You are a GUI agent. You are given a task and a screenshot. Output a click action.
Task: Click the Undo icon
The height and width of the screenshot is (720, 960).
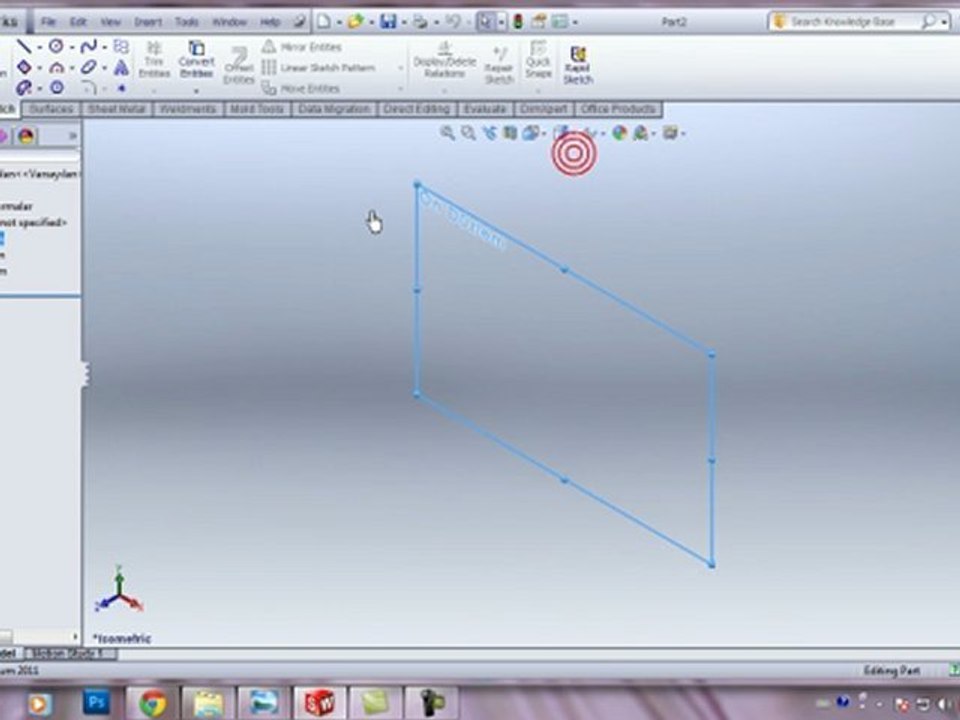point(452,22)
